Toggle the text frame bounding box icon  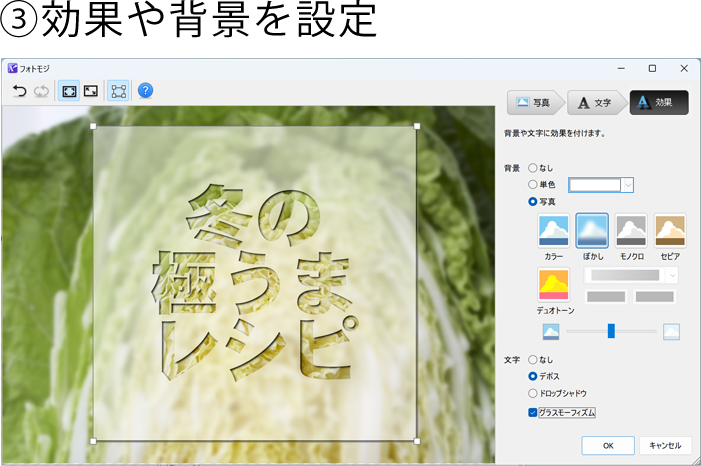click(118, 91)
